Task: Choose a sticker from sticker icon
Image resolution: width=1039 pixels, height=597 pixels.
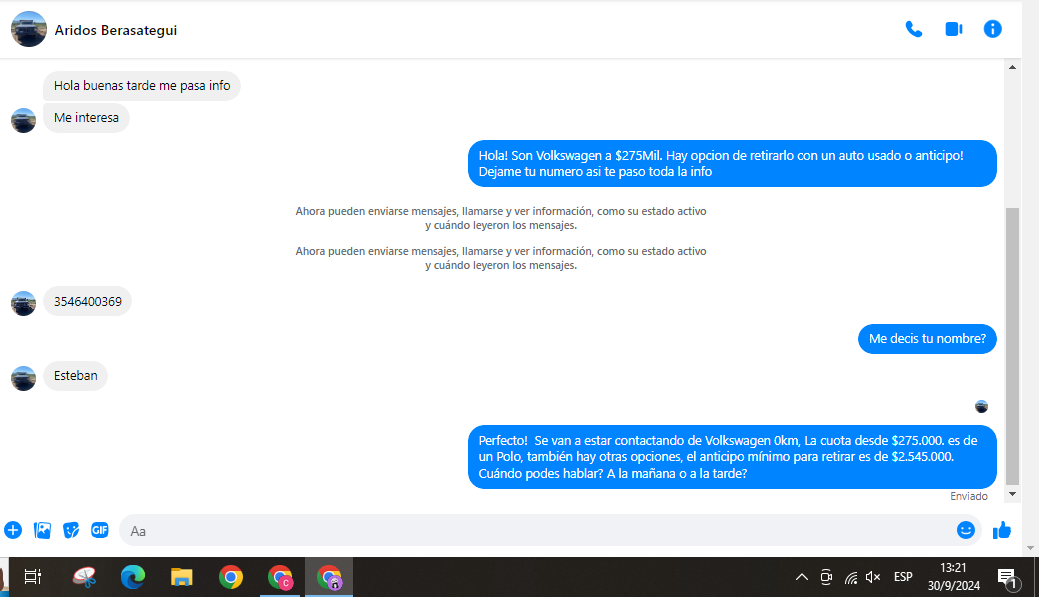Action: (x=71, y=530)
